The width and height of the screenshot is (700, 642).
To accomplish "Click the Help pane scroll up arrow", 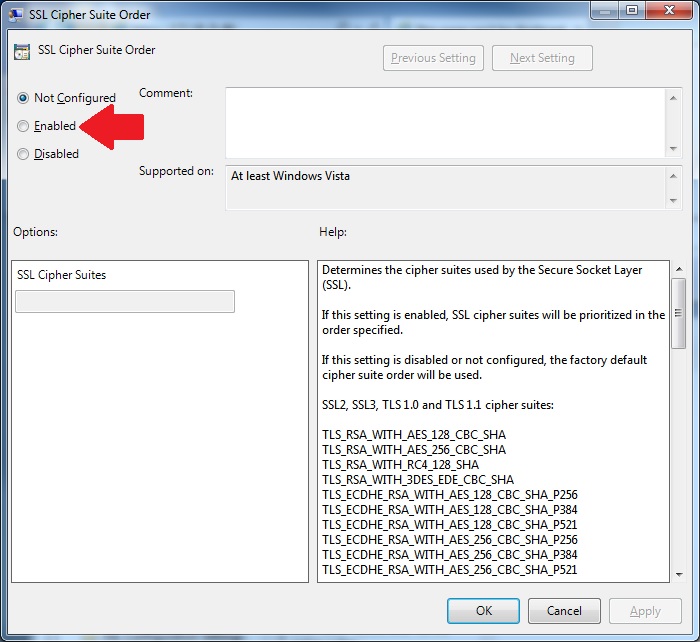I will pyautogui.click(x=678, y=270).
